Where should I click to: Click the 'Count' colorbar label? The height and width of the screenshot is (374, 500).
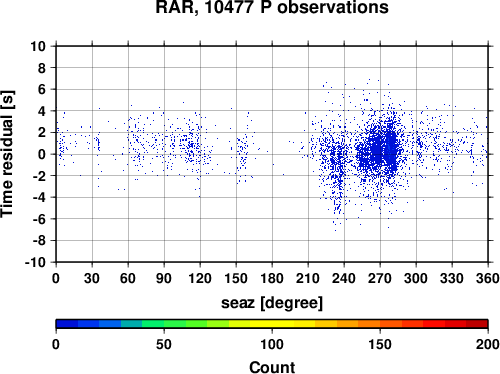(272, 367)
